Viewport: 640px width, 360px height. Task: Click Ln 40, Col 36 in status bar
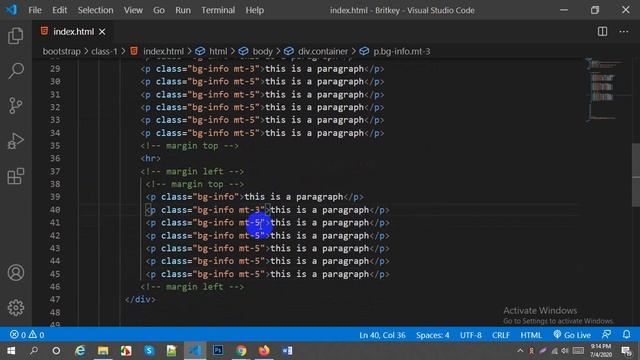click(x=382, y=335)
